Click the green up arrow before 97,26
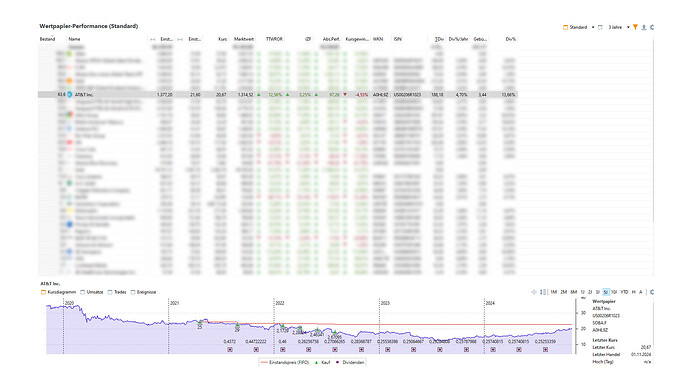The width and height of the screenshot is (690, 388). (316, 95)
